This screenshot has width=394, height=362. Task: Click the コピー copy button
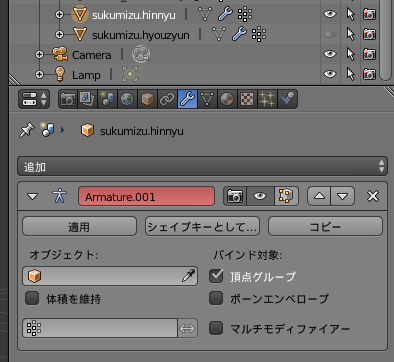325,226
